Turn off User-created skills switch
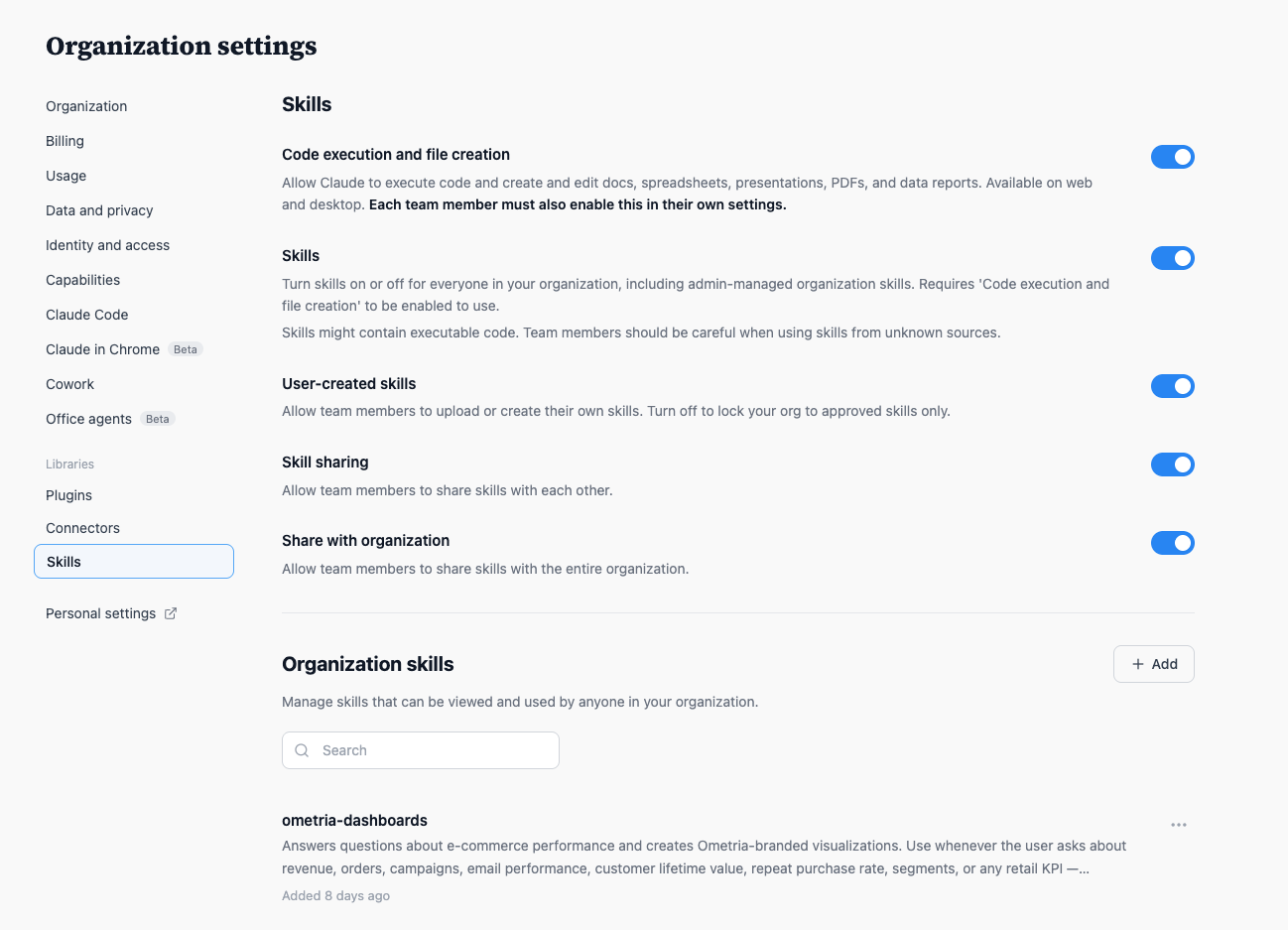This screenshot has width=1288, height=930. tap(1173, 386)
